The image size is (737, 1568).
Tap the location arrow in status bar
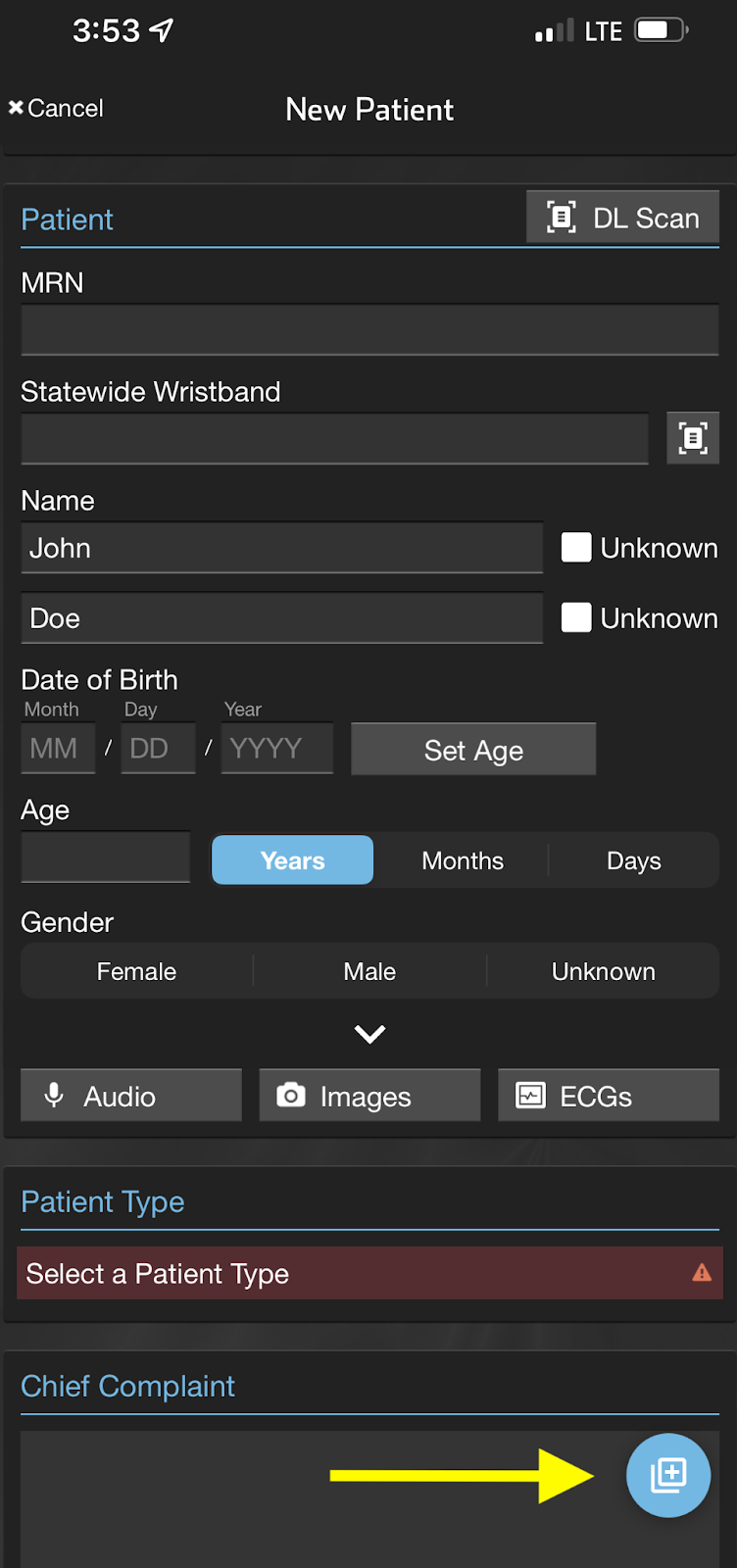162,30
